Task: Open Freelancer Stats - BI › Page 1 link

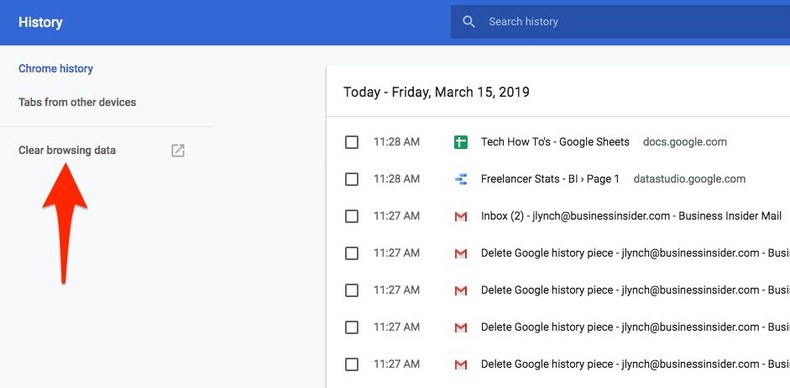Action: coord(550,179)
